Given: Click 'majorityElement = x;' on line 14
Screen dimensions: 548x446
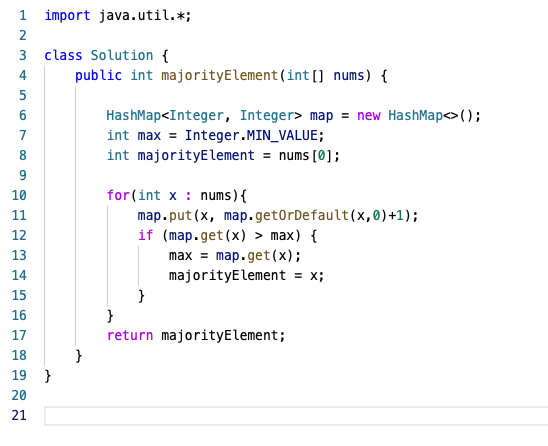Looking at the screenshot, I should coord(246,275).
